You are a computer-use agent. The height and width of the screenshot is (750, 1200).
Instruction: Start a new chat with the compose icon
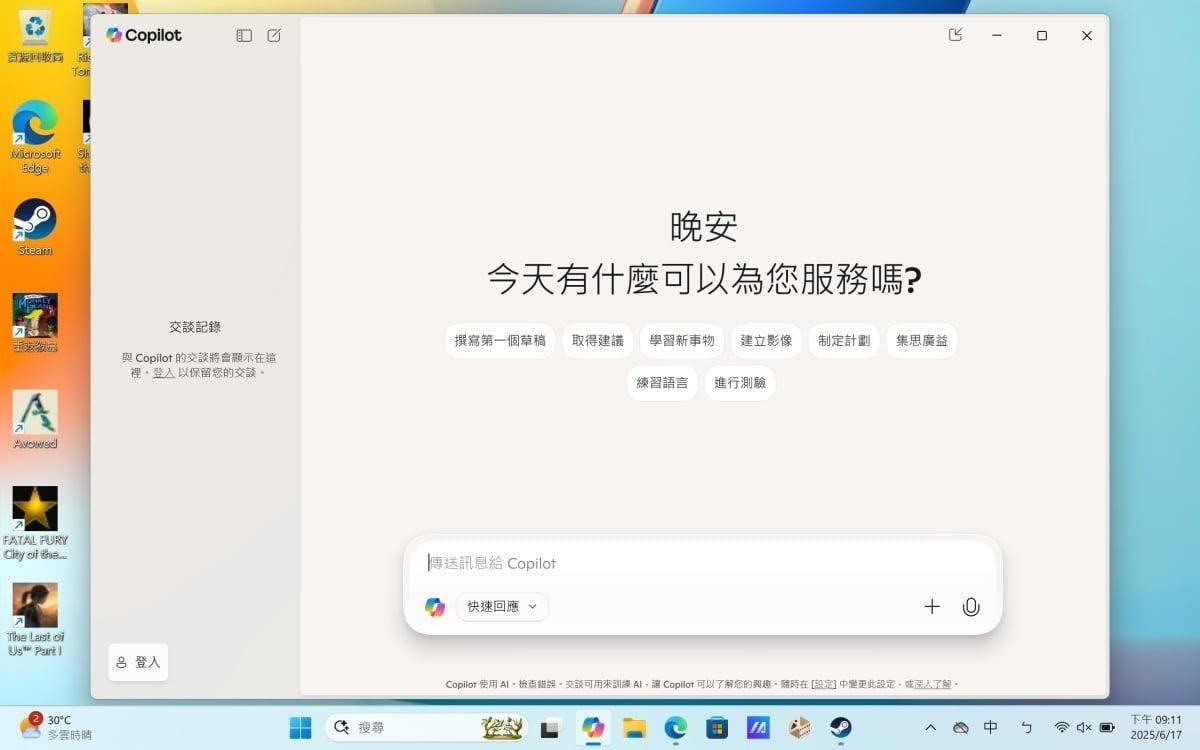(x=274, y=35)
